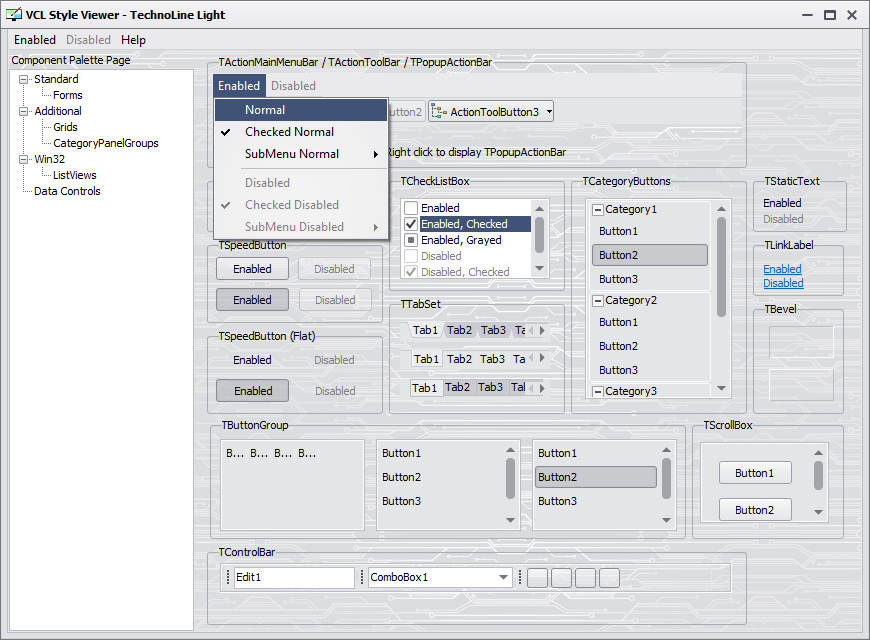Collapse the Win32 tree node

point(23,159)
